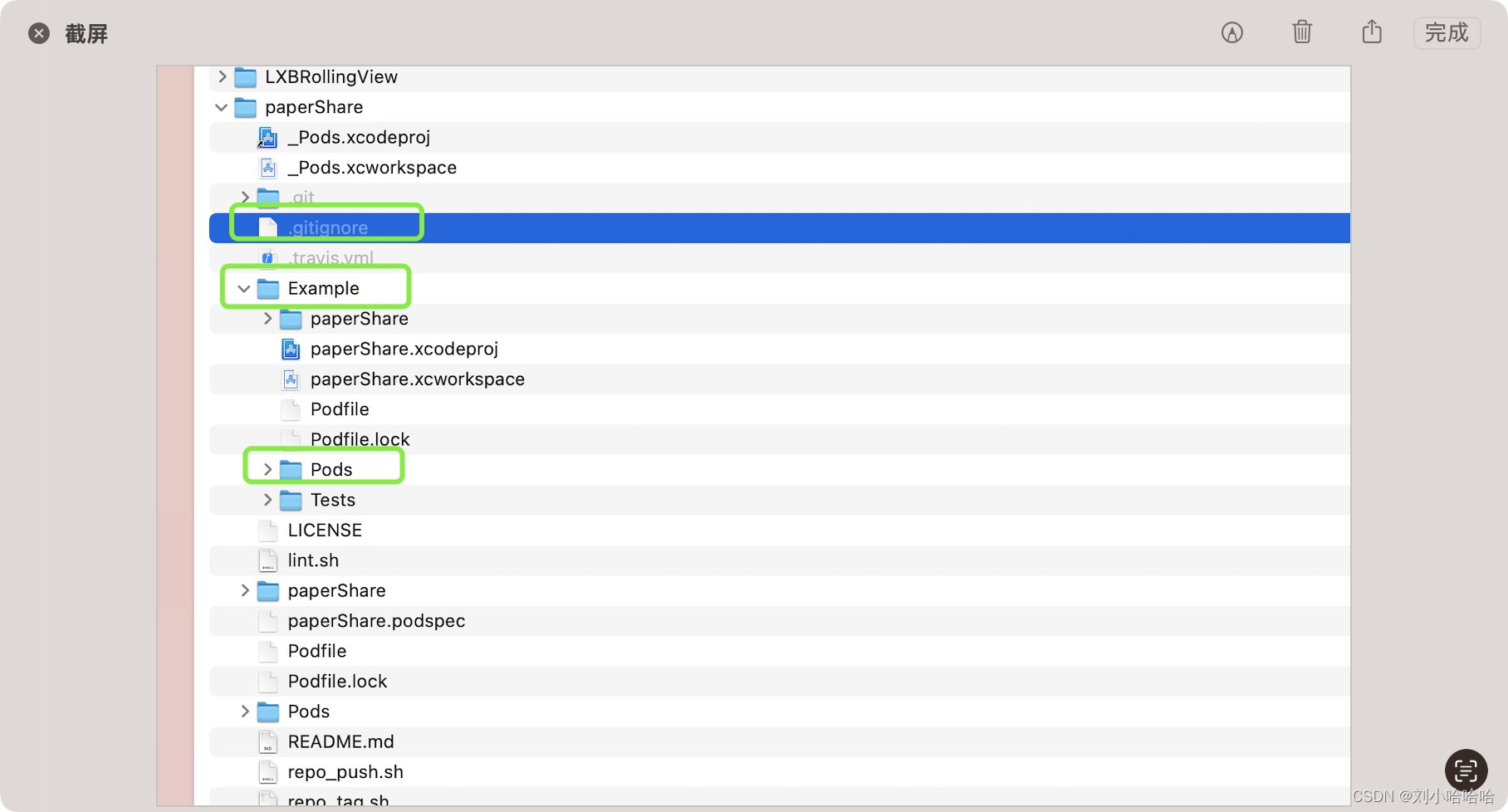The image size is (1508, 812).
Task: Click paperShare.xcworkspace file name
Action: pyautogui.click(x=418, y=379)
